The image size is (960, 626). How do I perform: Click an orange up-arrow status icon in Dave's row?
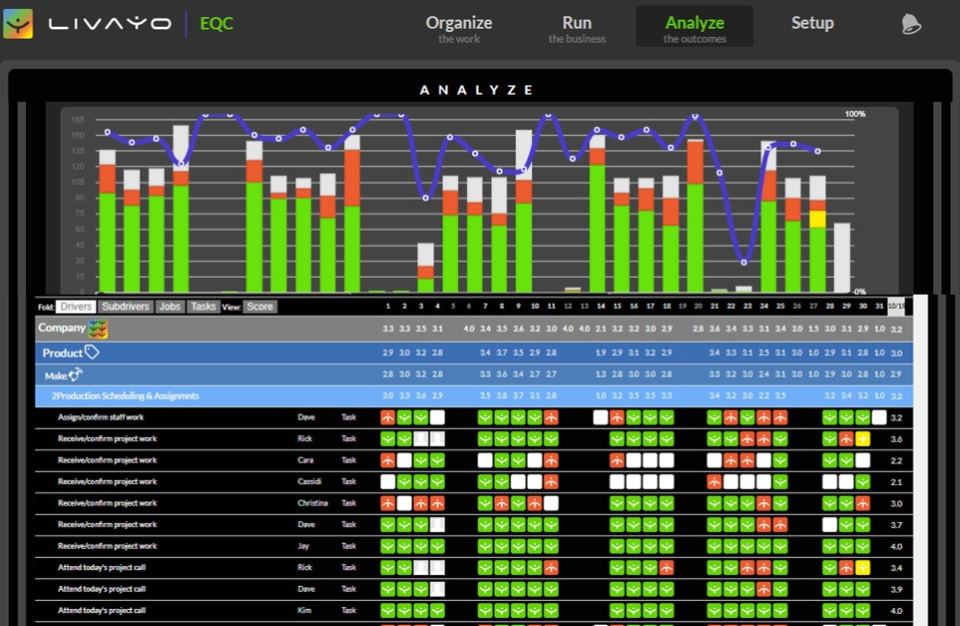tap(389, 418)
